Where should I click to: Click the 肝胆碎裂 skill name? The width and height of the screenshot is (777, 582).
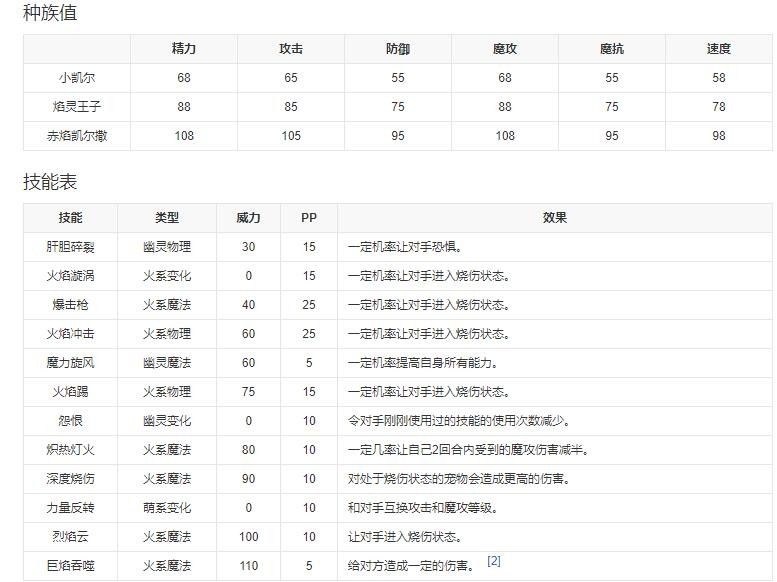click(x=71, y=247)
